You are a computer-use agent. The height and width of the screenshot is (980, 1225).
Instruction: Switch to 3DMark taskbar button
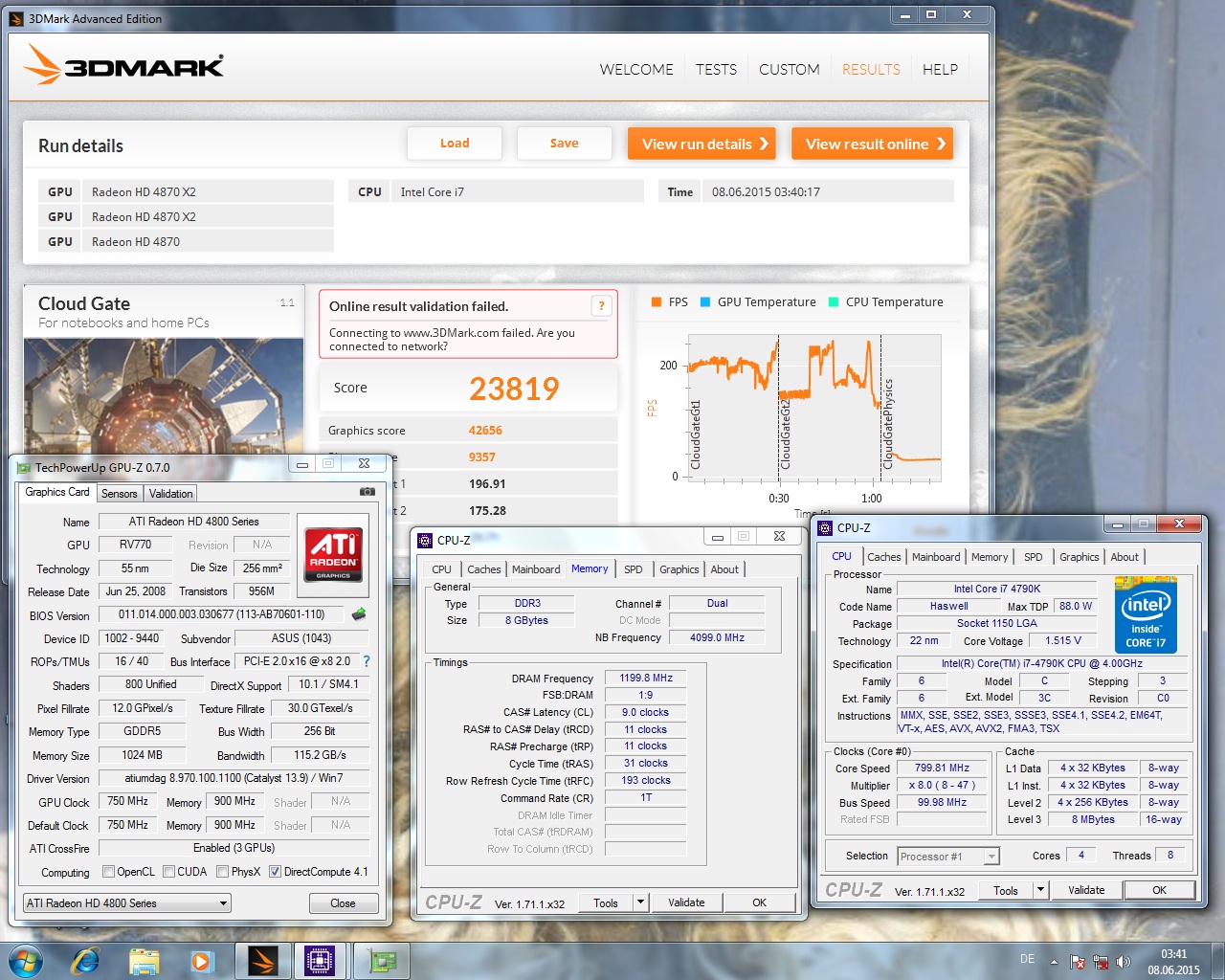(x=263, y=961)
